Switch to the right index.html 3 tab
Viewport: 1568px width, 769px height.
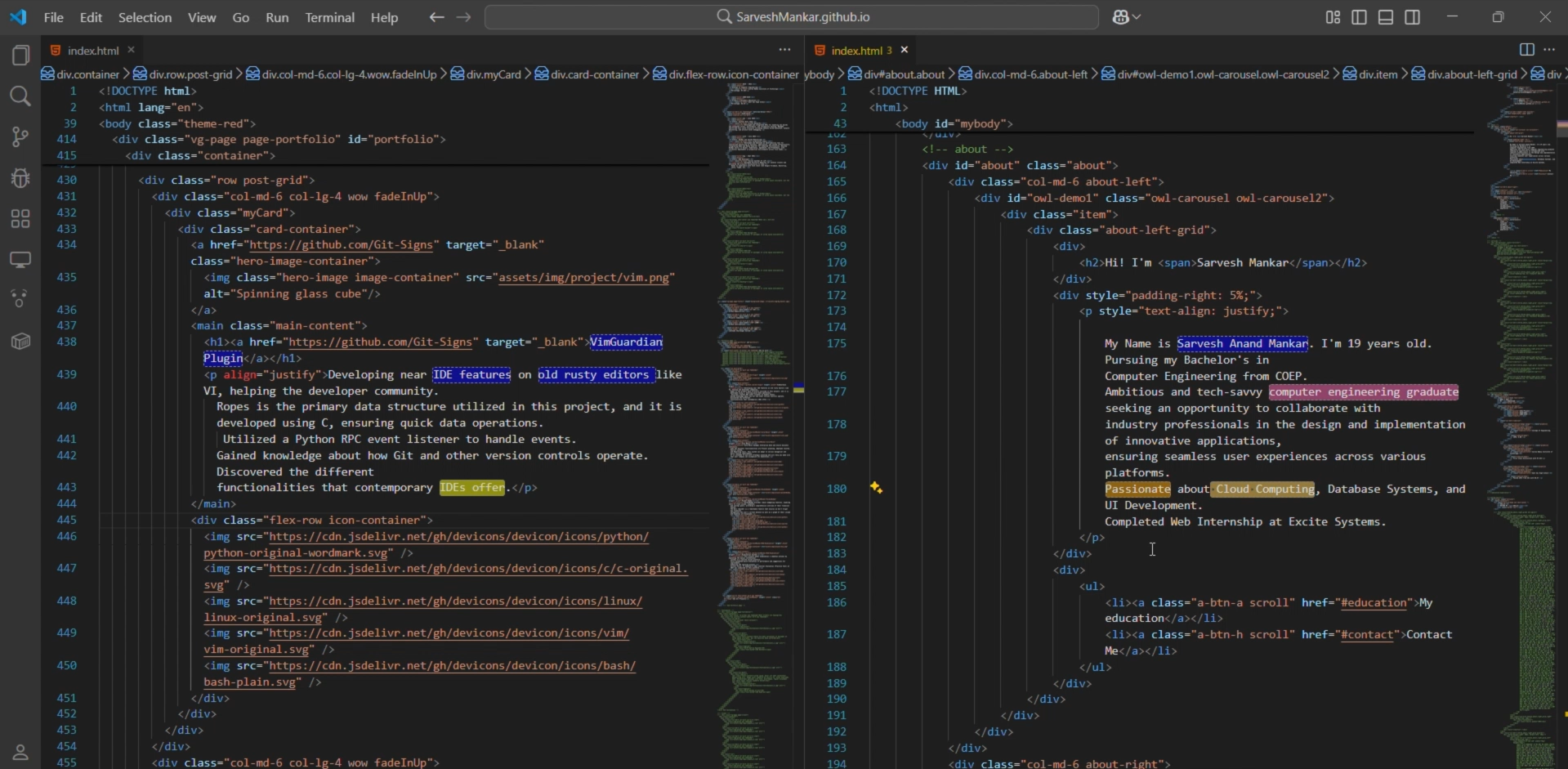point(862,51)
